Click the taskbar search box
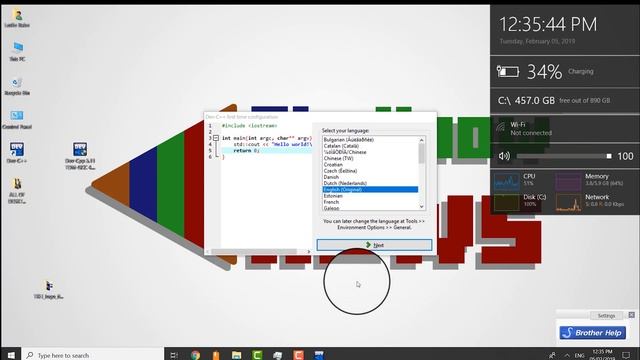Image resolution: width=640 pixels, height=360 pixels. [x=93, y=355]
